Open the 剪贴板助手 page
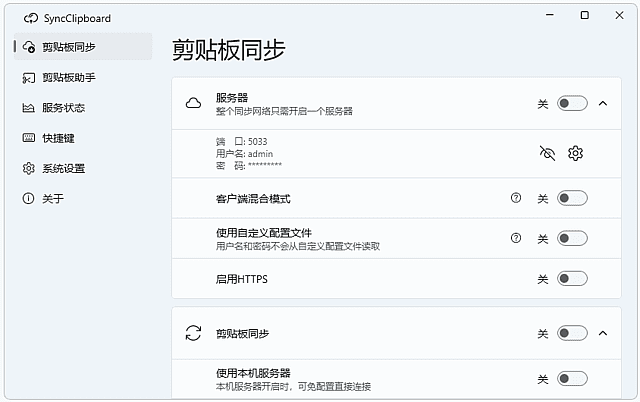 click(83, 78)
